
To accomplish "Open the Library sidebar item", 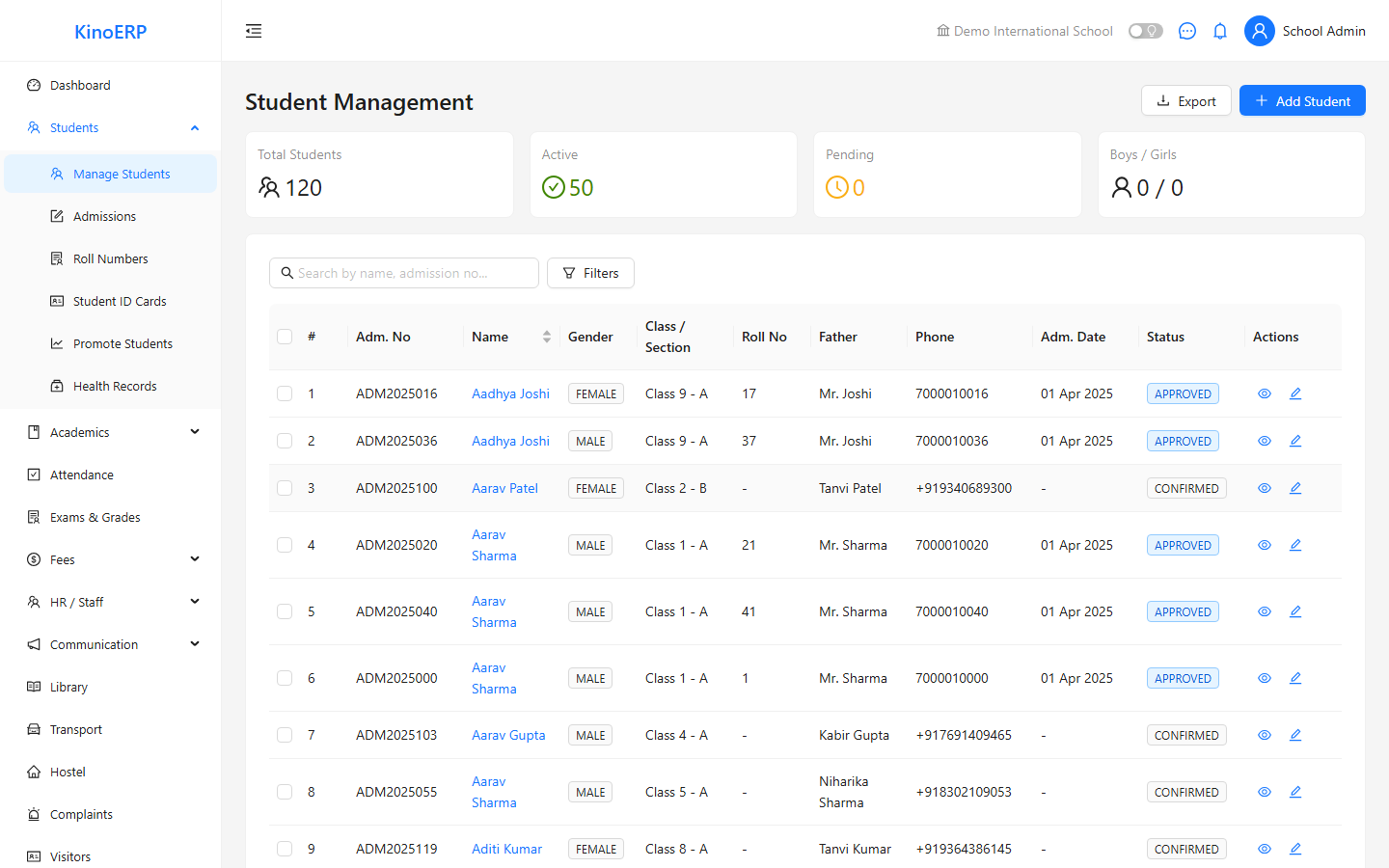I will tap(110, 687).
